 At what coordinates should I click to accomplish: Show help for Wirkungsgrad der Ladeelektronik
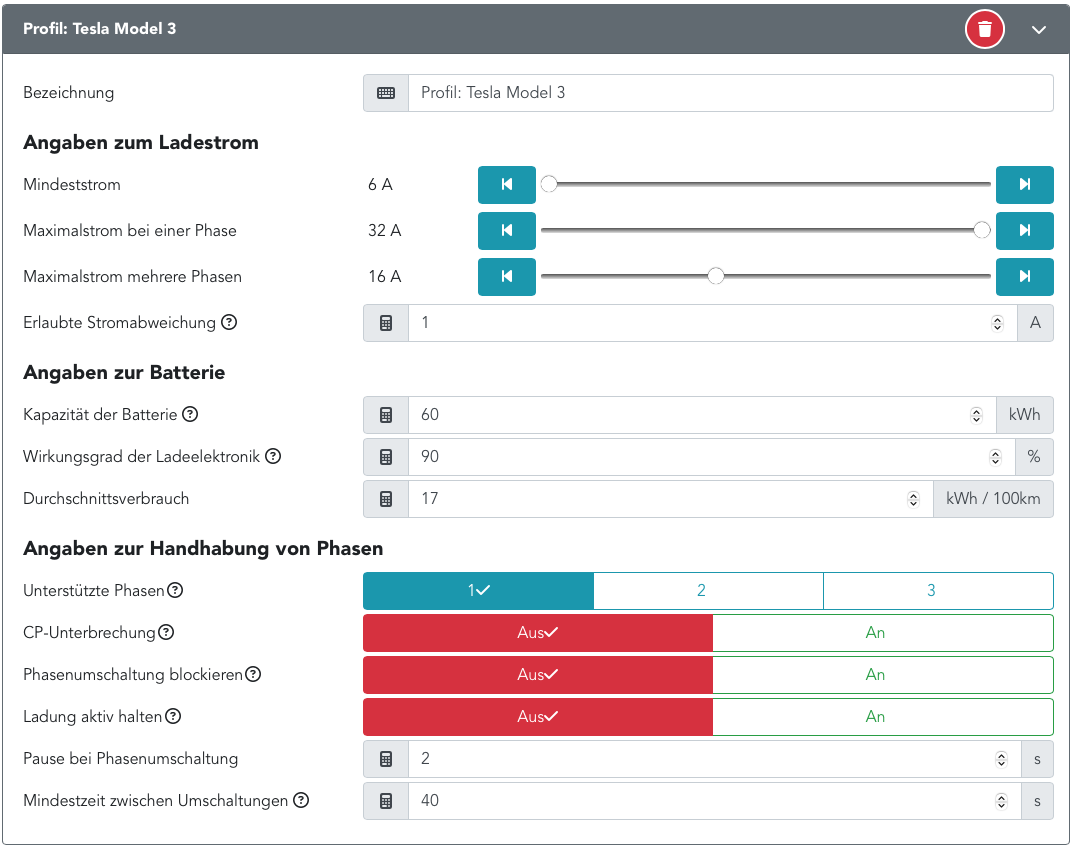click(x=273, y=456)
